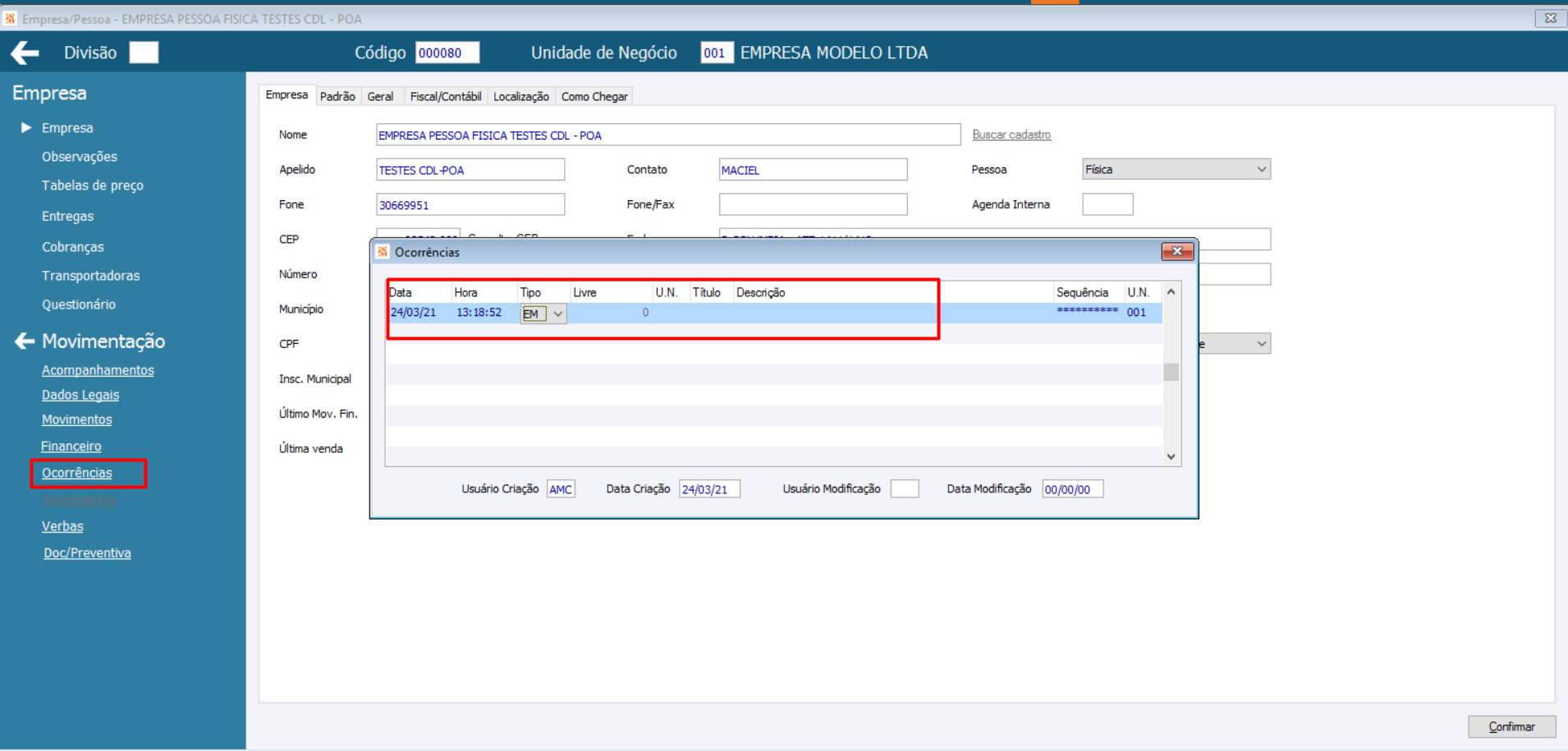Click the Nome input field

668,135
